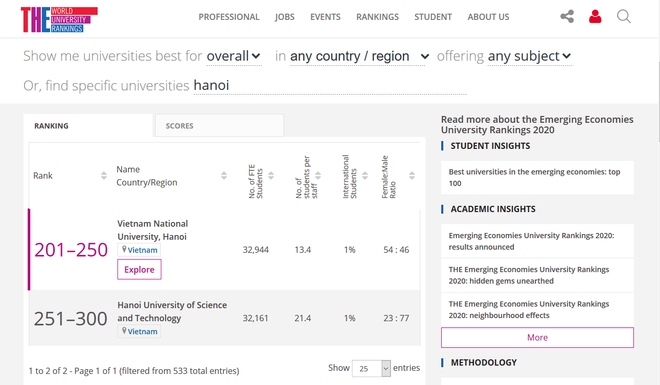Click Vietnam location tag under Hanoi University of Science
660x385 pixels.
pos(139,332)
